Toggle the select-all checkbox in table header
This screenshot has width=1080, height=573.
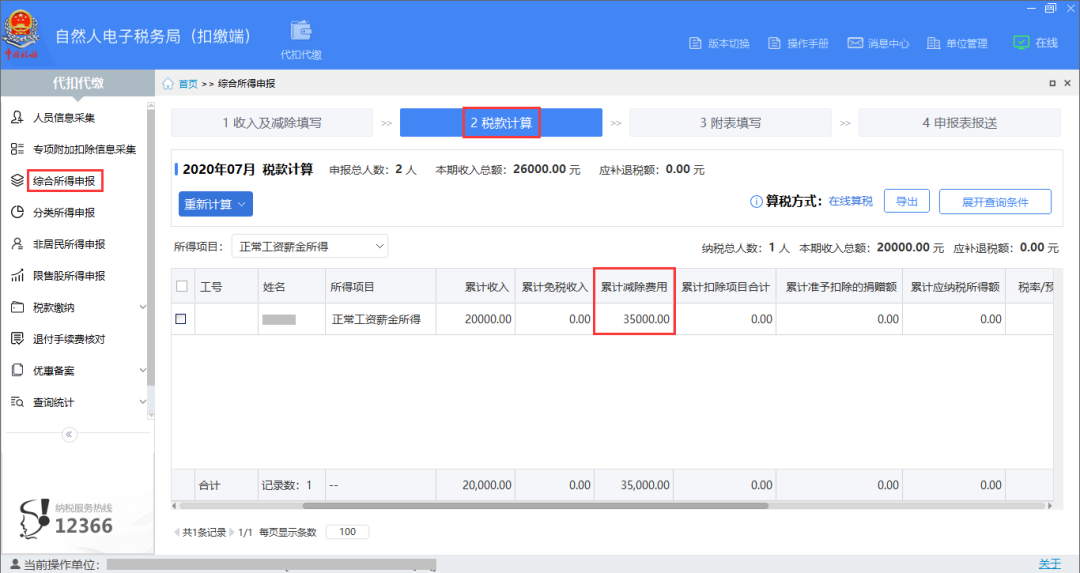point(182,286)
